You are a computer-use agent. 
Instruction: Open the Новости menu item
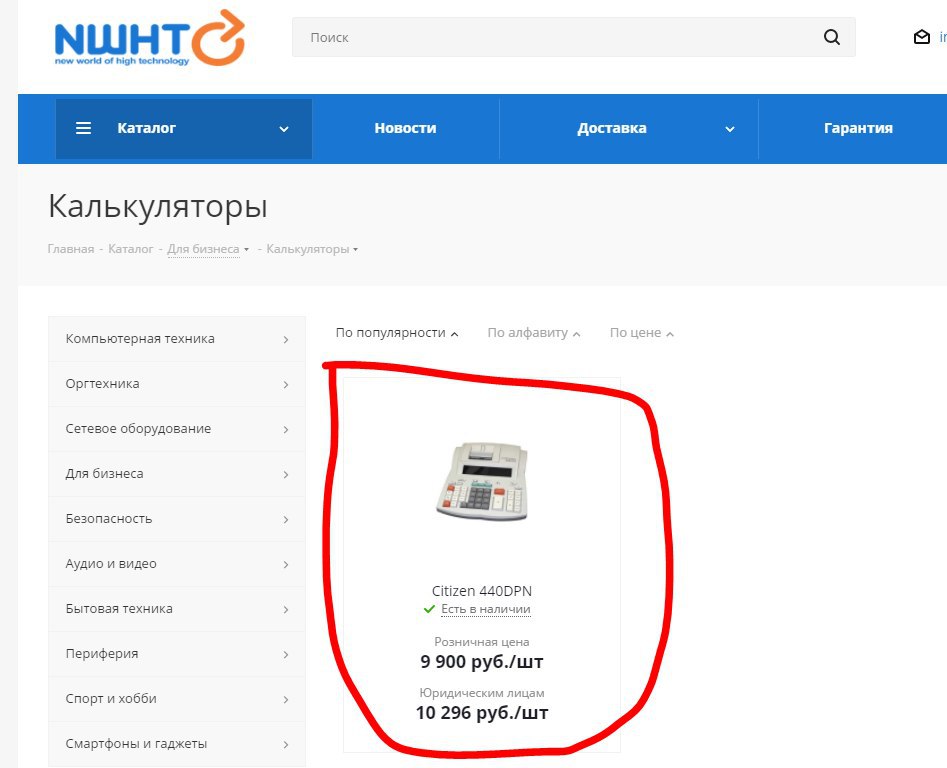405,128
